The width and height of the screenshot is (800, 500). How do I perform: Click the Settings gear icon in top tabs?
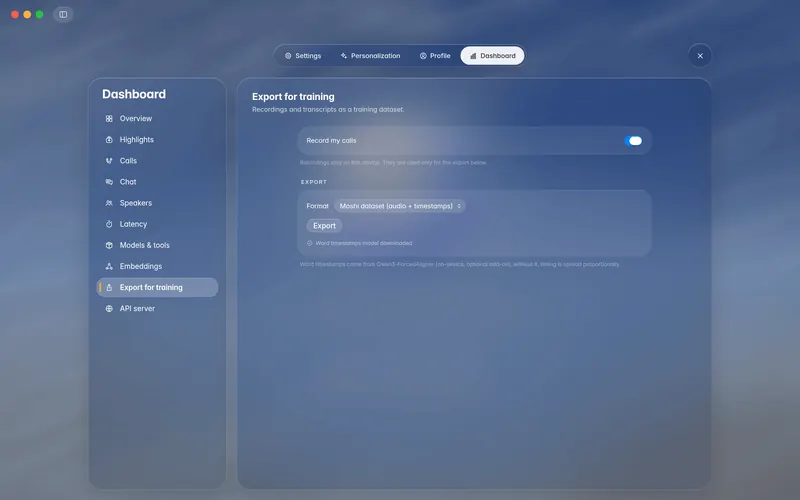(x=288, y=56)
